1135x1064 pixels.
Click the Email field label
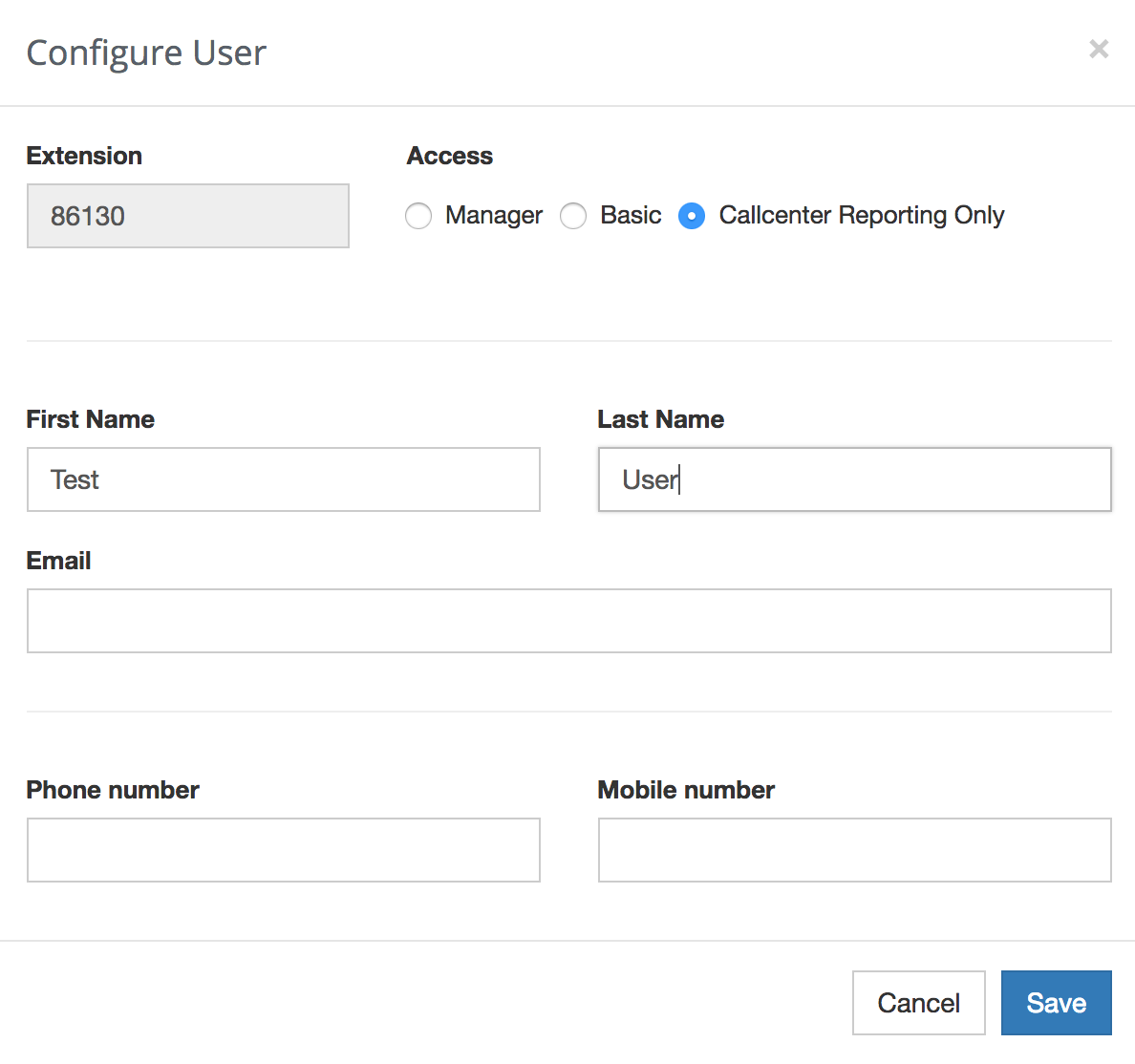coord(58,561)
